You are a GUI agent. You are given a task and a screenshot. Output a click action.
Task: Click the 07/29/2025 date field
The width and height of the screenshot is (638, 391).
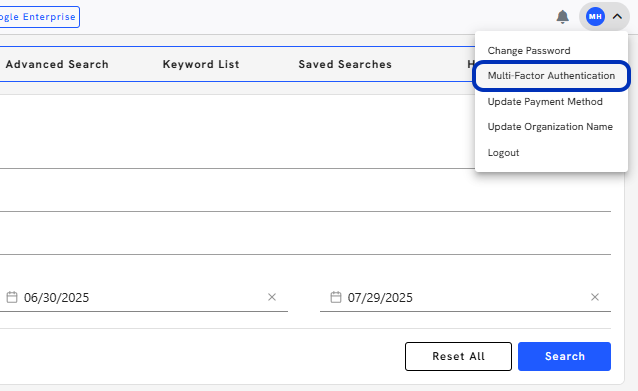465,297
